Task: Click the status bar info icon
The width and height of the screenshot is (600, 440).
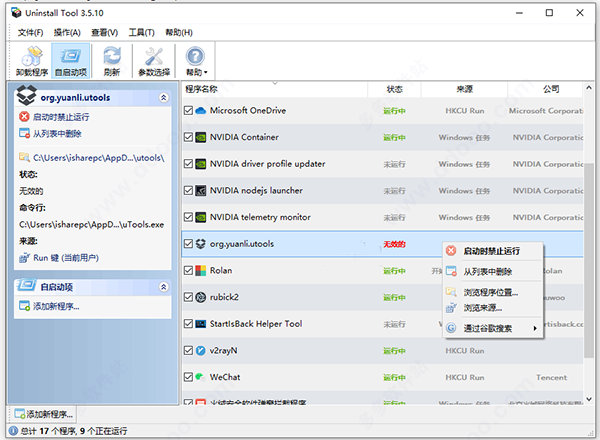Action: click(13, 431)
